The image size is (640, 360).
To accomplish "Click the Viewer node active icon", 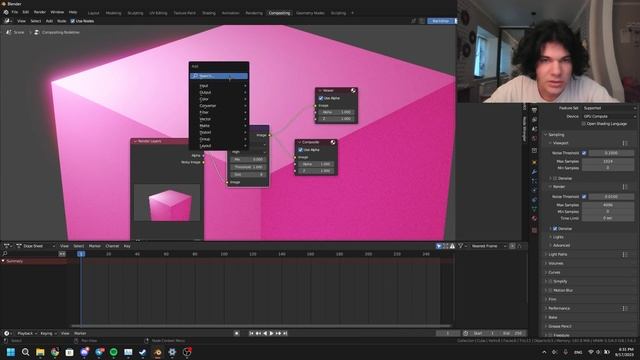I will coord(353,91).
